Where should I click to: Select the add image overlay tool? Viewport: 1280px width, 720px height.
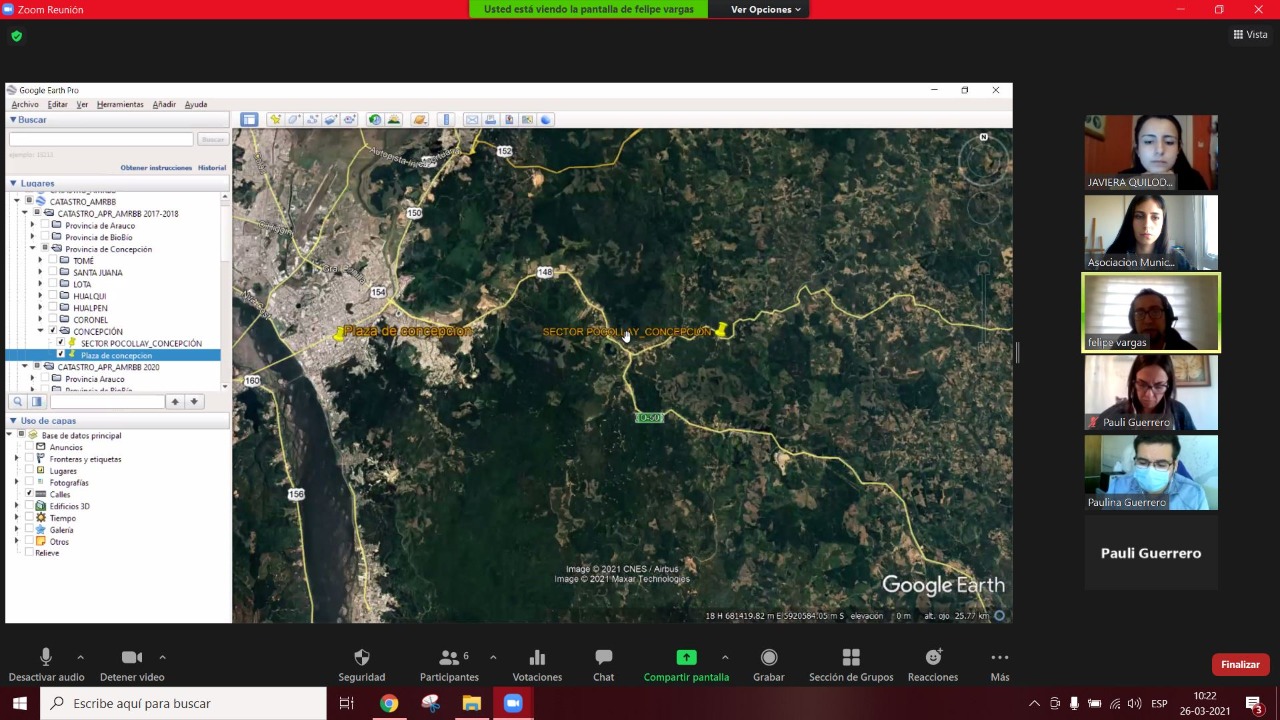(331, 120)
